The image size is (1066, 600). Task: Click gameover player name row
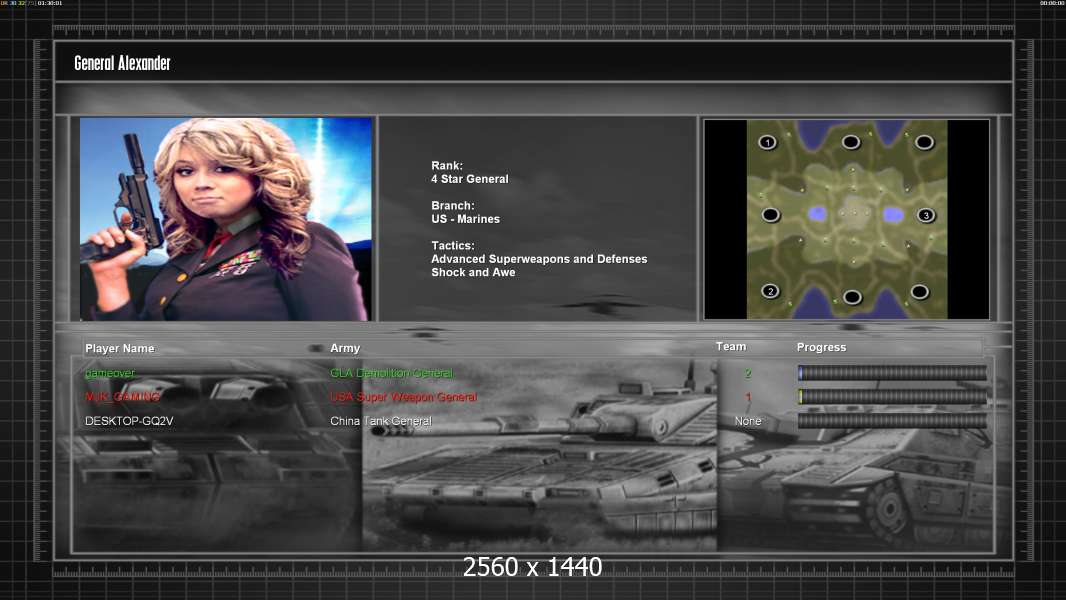pos(532,373)
